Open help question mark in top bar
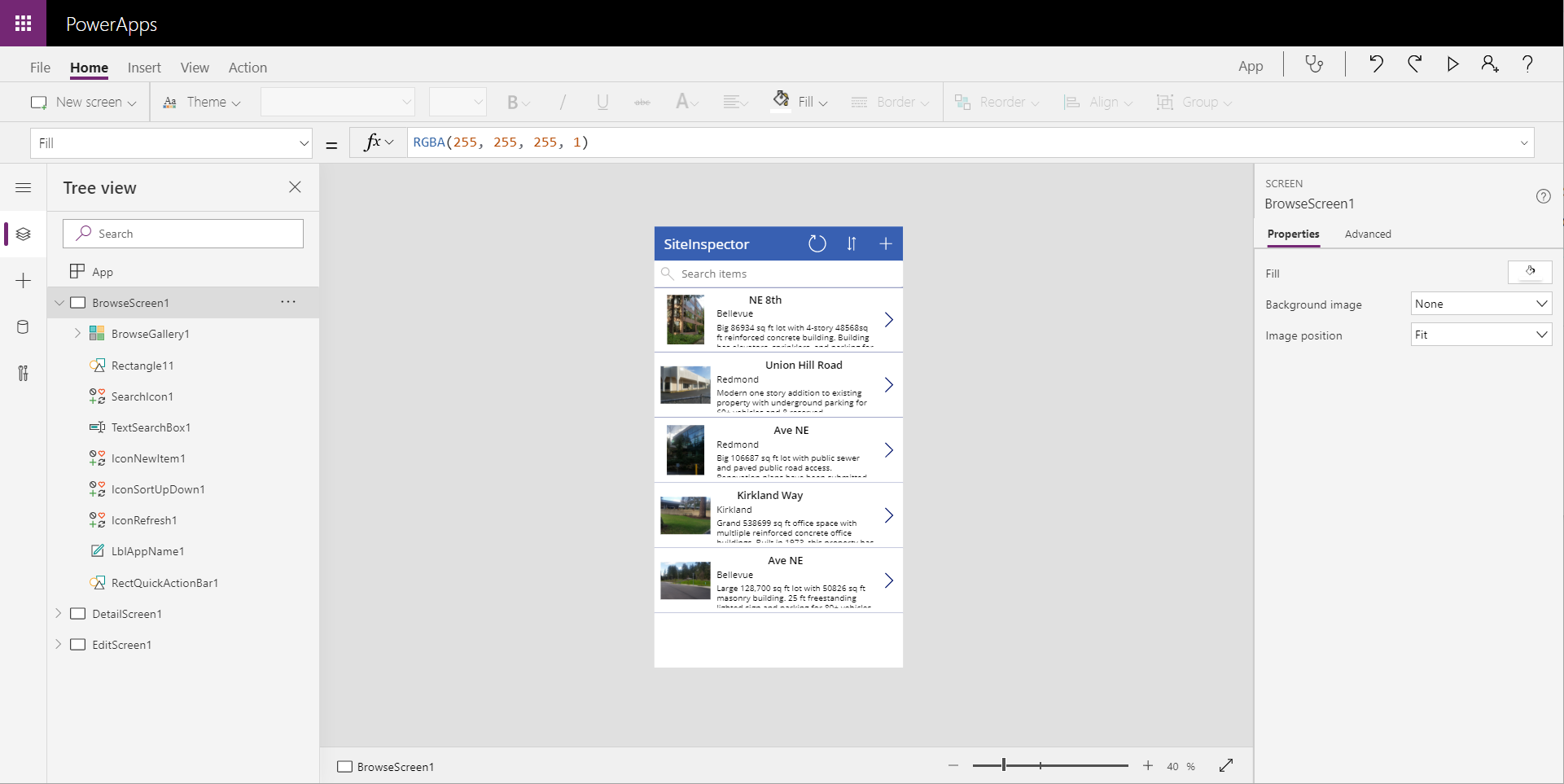 (x=1527, y=64)
